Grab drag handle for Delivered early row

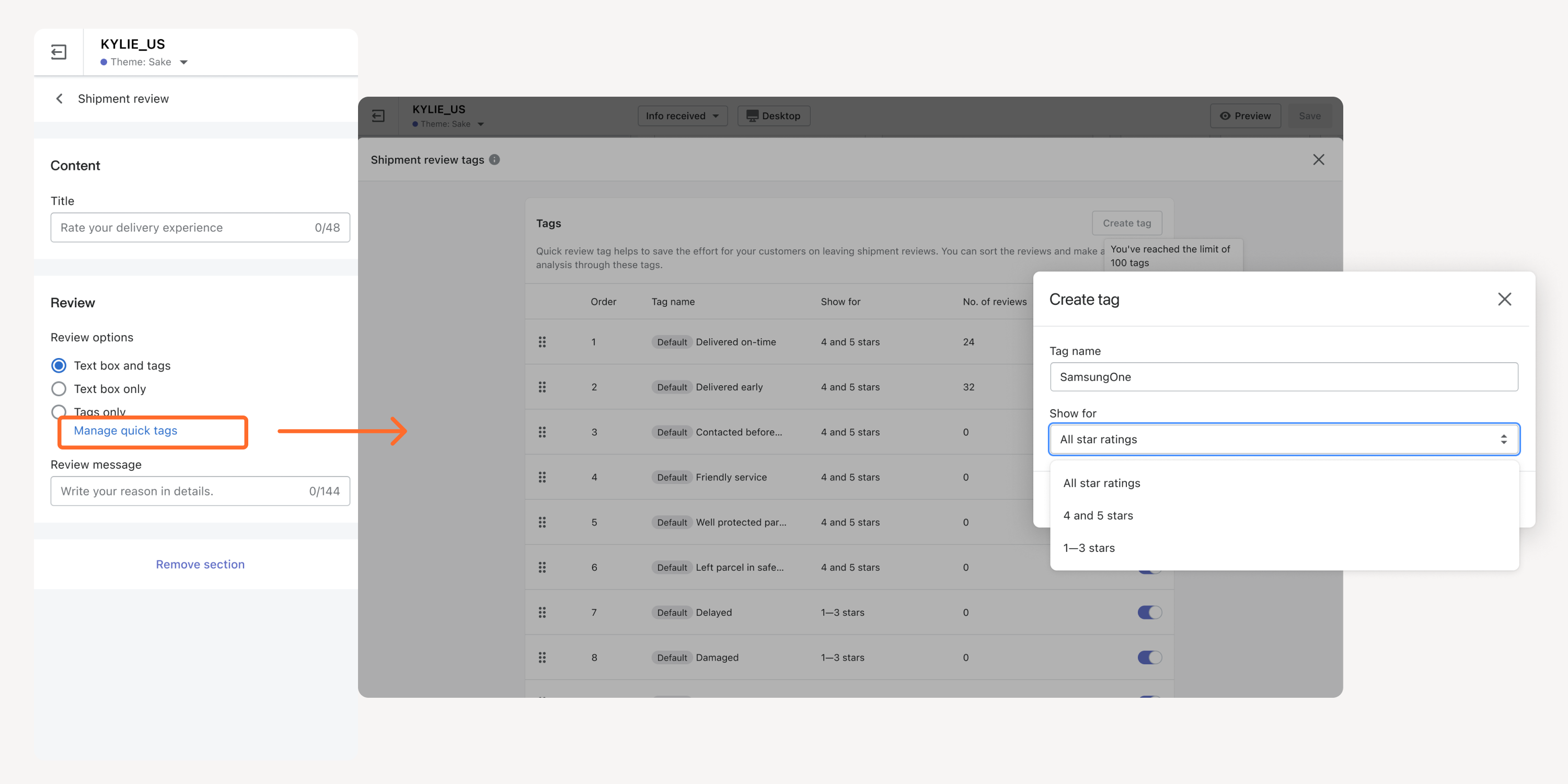(x=541, y=387)
